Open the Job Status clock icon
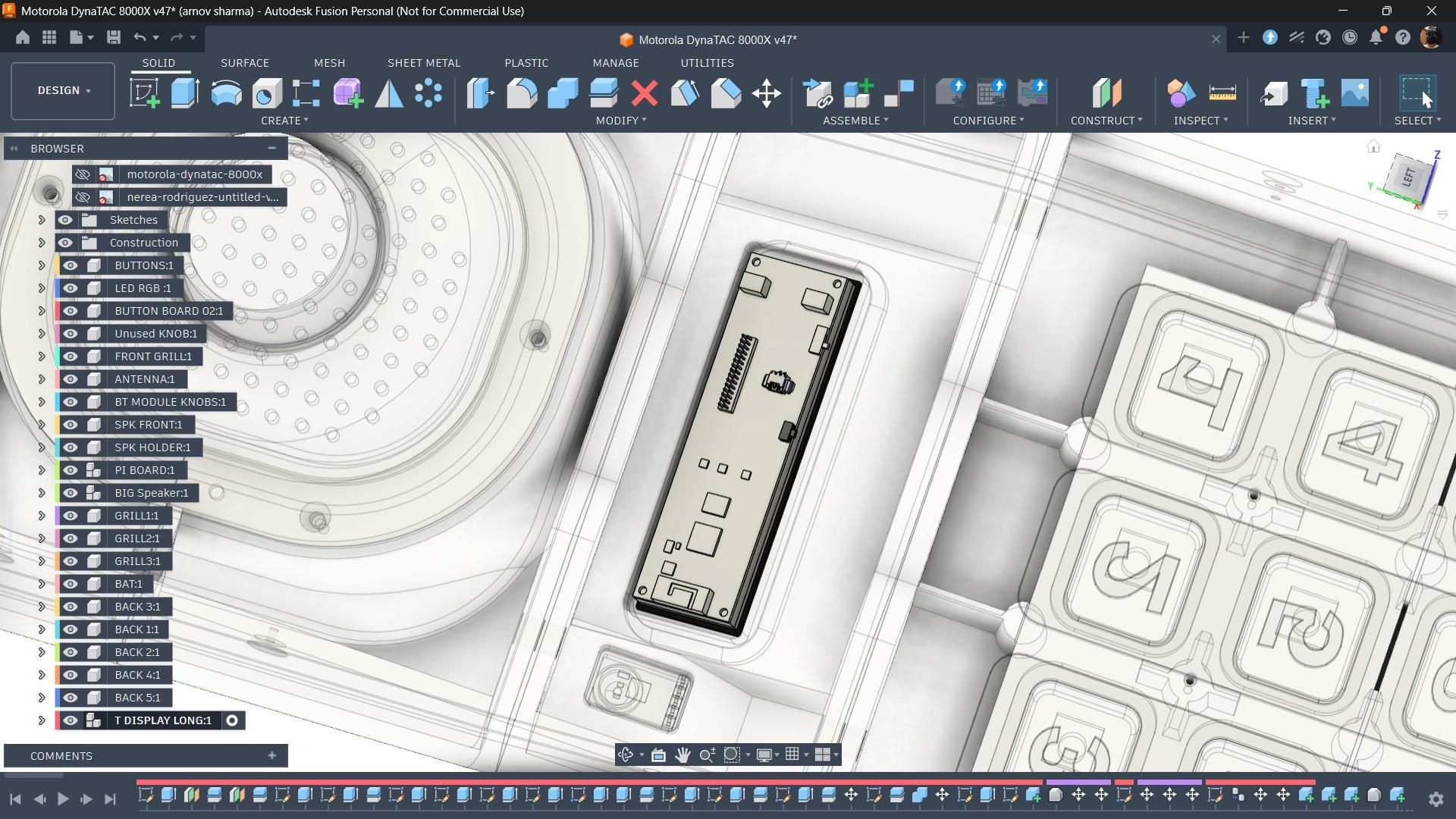This screenshot has width=1456, height=819. pos(1350,37)
